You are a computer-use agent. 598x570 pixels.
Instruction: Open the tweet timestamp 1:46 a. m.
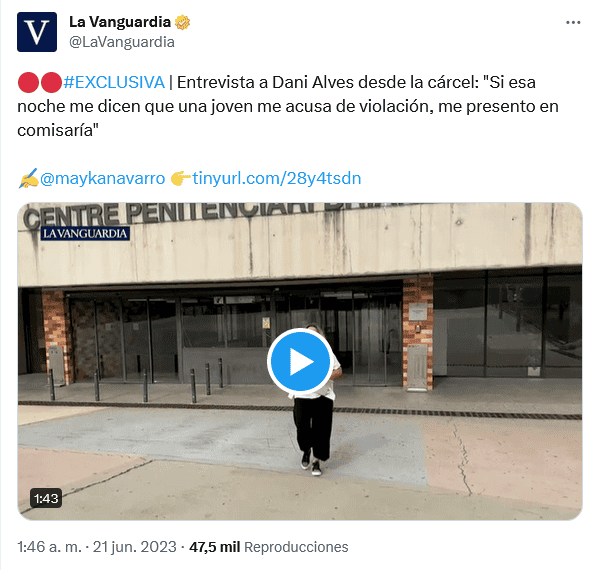pyautogui.click(x=50, y=547)
